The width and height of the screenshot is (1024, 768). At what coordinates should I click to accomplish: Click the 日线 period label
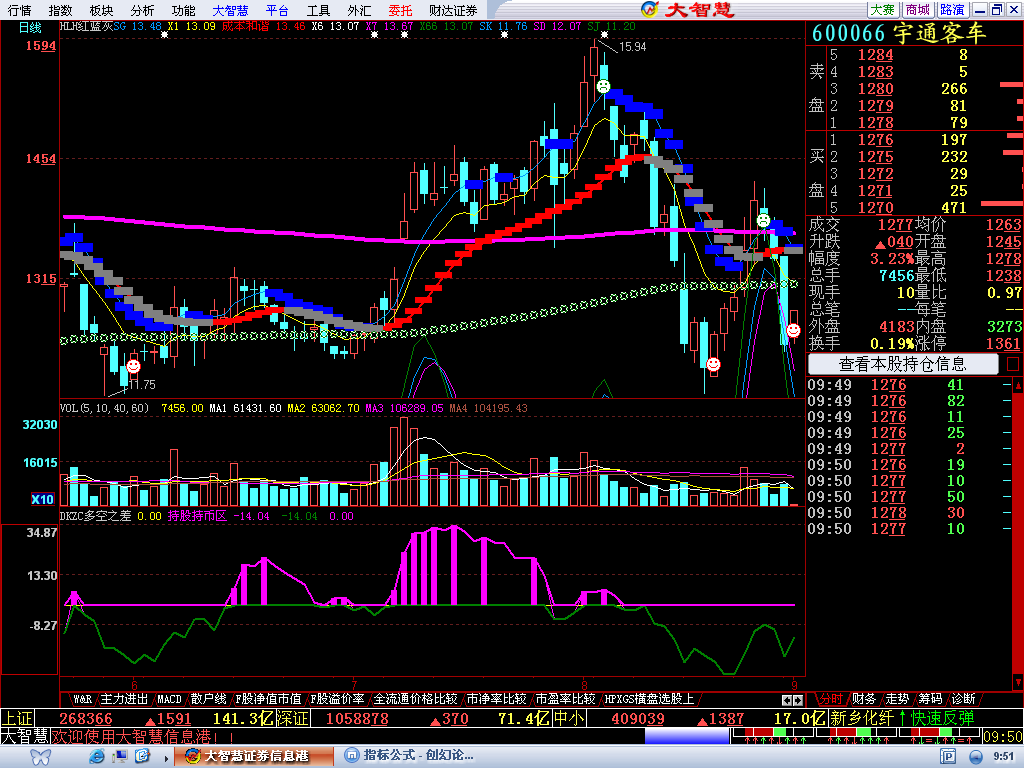tap(29, 27)
